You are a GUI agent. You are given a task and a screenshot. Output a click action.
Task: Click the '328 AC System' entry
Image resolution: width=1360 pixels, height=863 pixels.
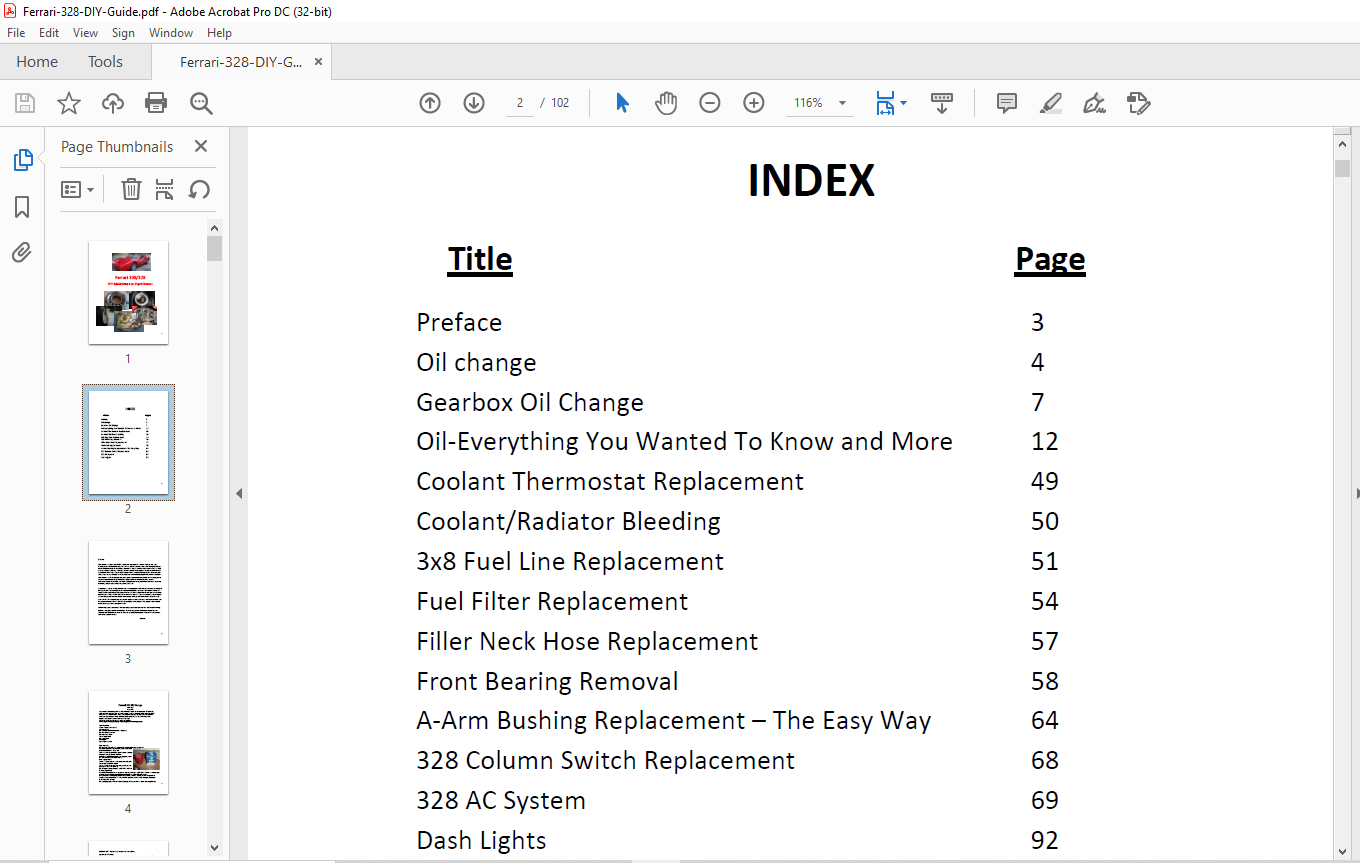tap(501, 800)
